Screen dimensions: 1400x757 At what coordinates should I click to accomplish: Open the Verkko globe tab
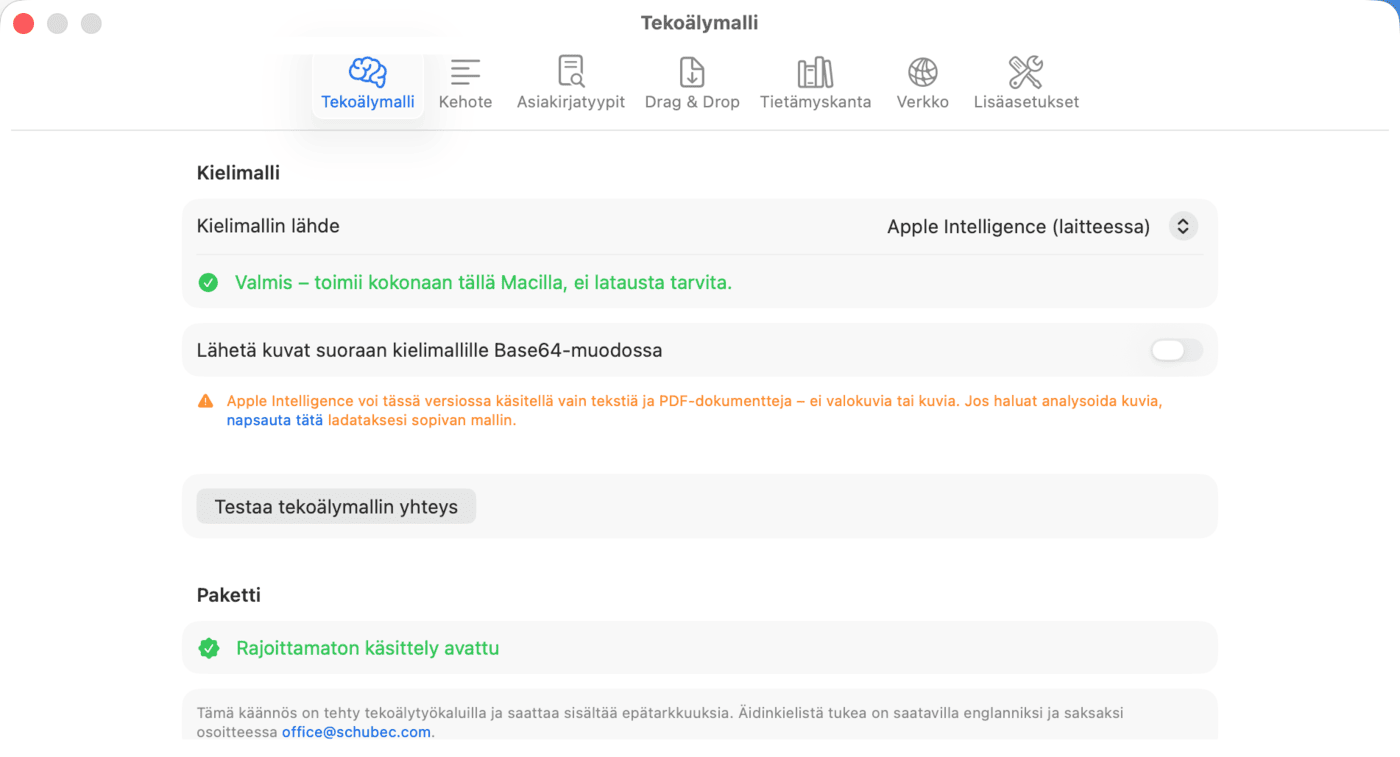point(922,84)
